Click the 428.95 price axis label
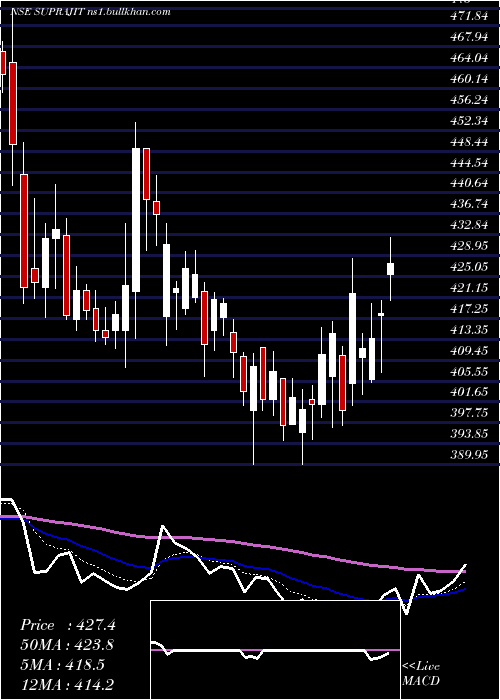500x700 pixels. pos(469,246)
